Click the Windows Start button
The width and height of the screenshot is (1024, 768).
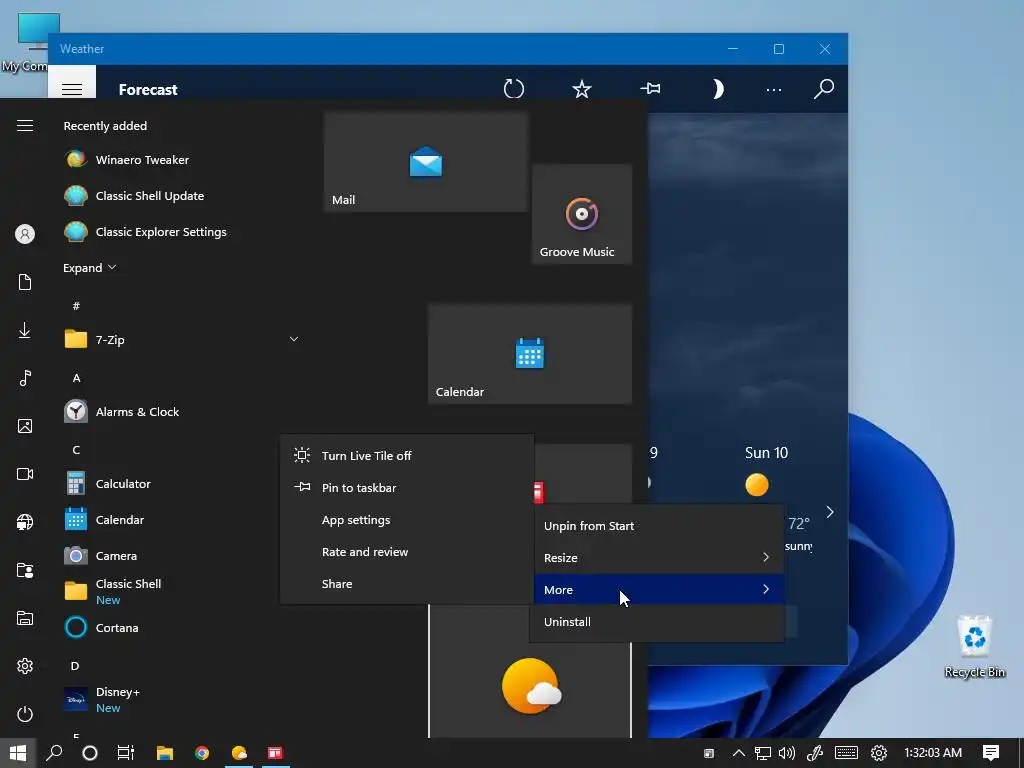pyautogui.click(x=18, y=753)
